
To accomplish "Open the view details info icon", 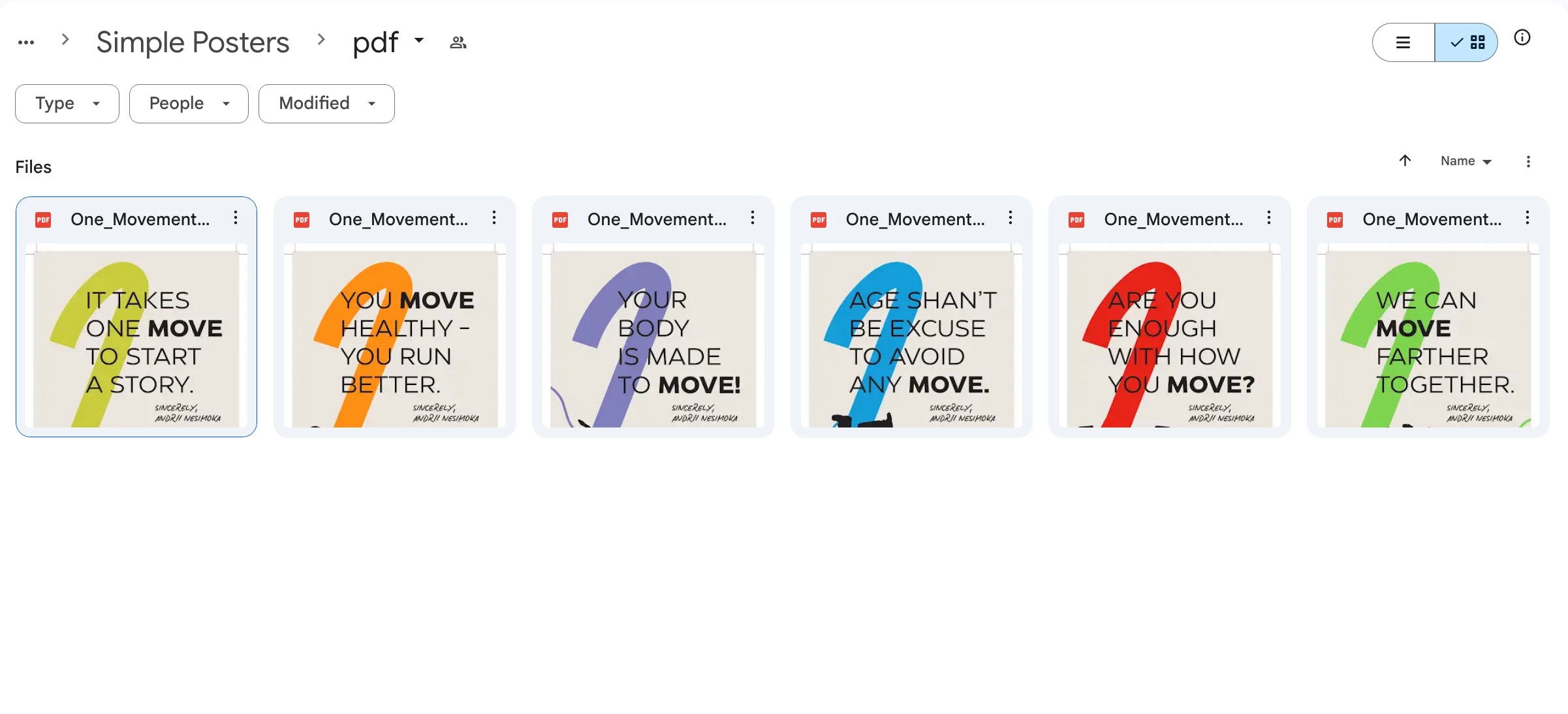I will tap(1522, 38).
